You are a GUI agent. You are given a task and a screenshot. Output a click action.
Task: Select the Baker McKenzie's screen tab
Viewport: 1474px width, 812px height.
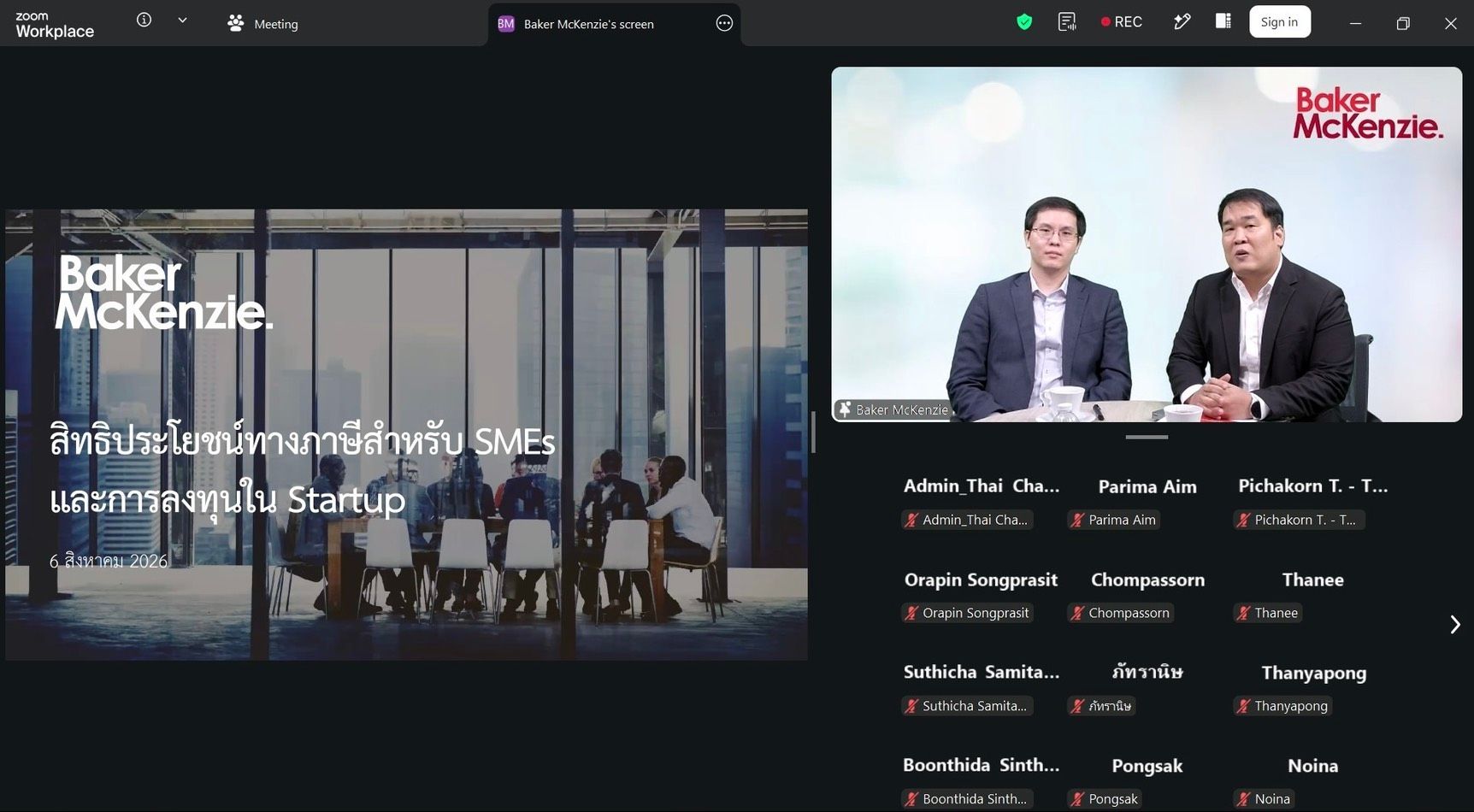click(614, 24)
